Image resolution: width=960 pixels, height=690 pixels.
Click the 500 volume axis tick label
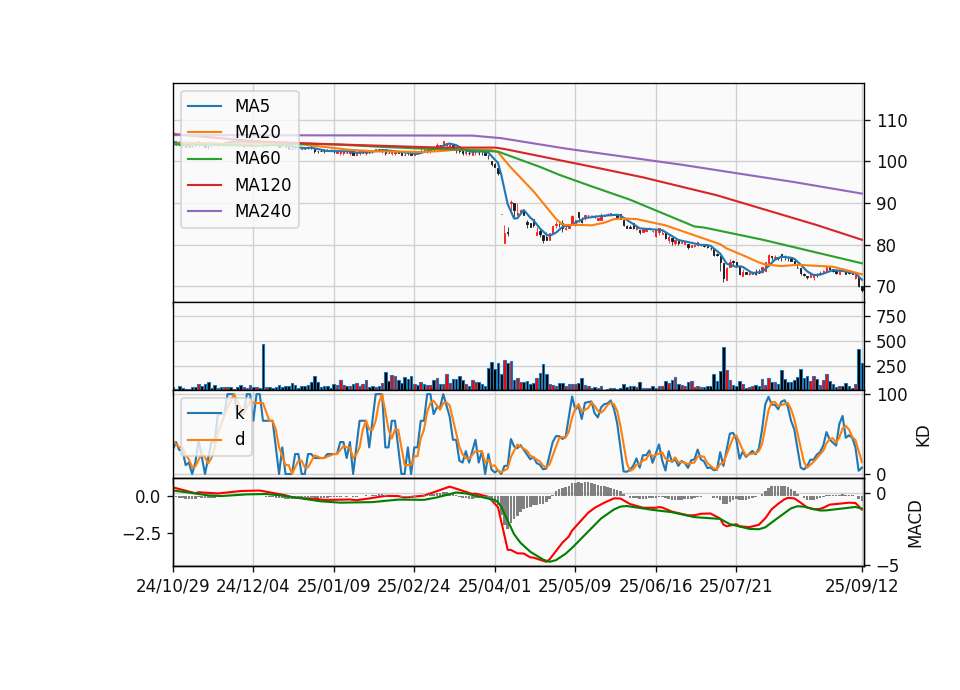[x=892, y=342]
